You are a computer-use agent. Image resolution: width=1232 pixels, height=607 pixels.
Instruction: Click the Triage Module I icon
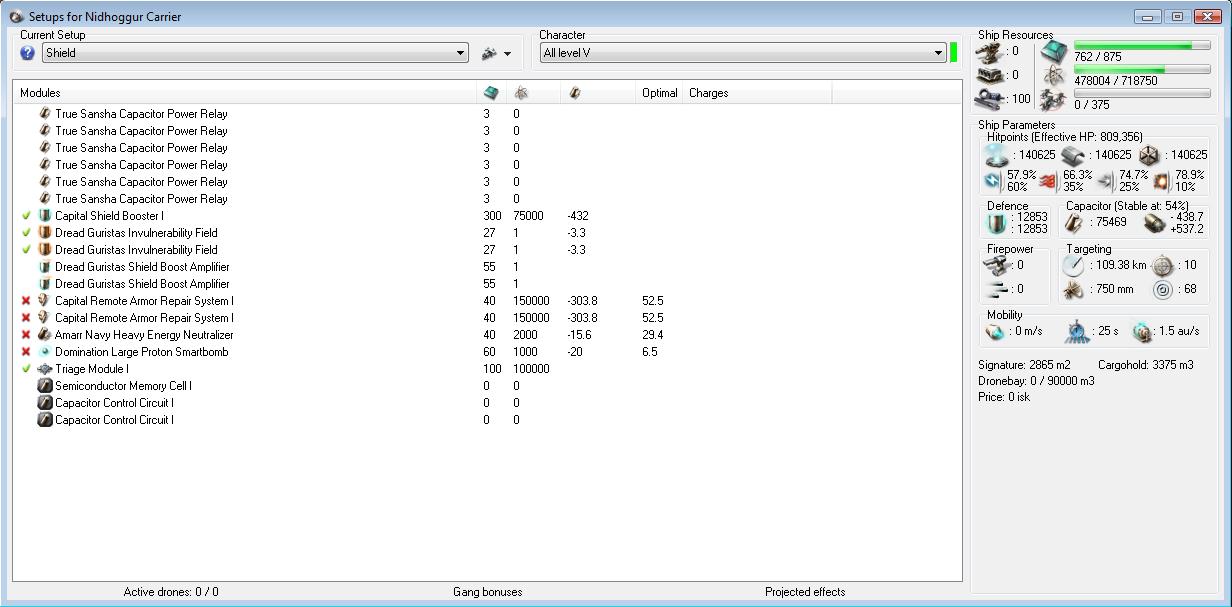coord(45,369)
